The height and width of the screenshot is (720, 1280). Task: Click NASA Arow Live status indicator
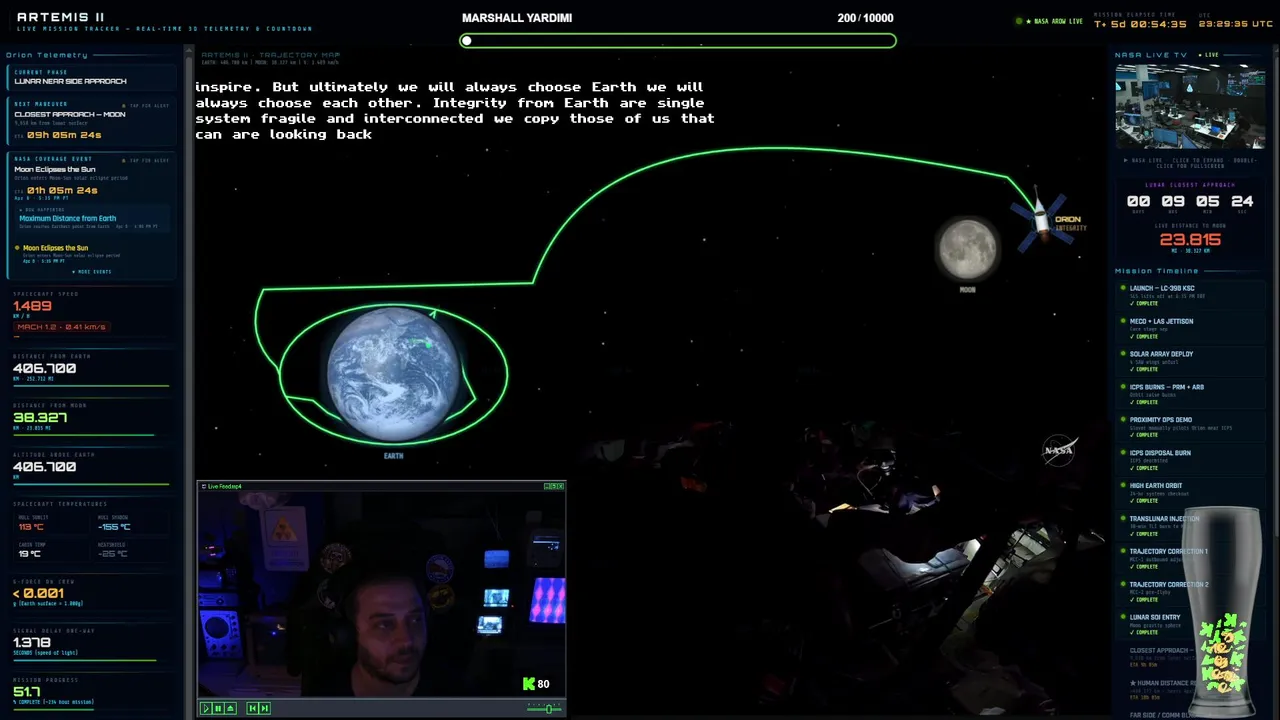pyautogui.click(x=1050, y=21)
